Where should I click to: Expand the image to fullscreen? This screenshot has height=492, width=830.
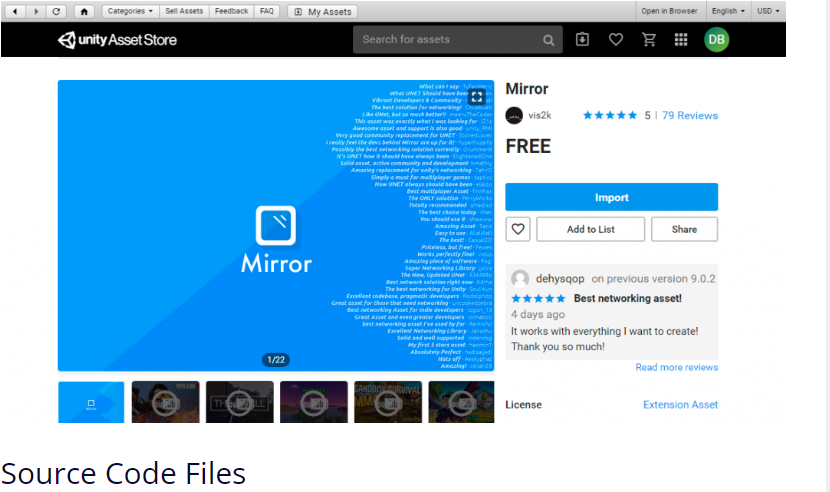tap(477, 97)
